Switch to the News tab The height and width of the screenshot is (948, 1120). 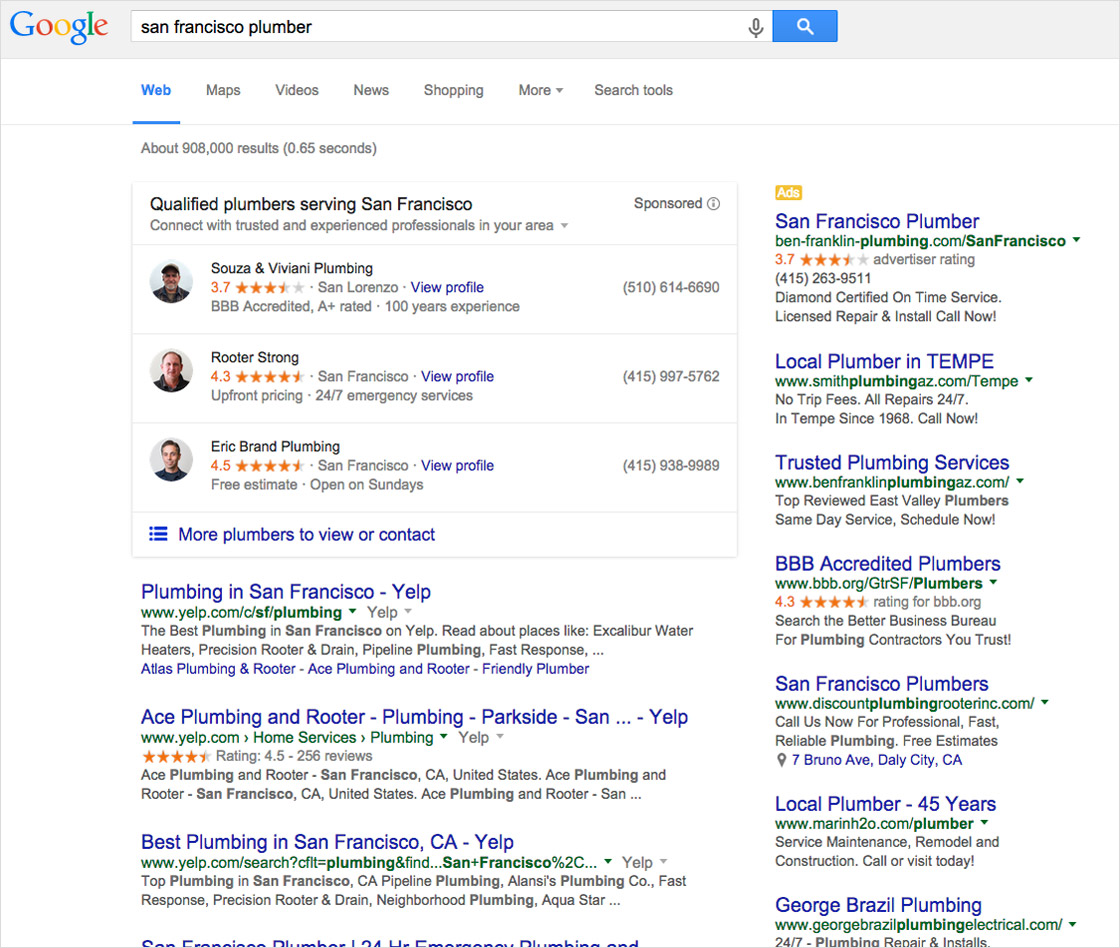tap(371, 90)
